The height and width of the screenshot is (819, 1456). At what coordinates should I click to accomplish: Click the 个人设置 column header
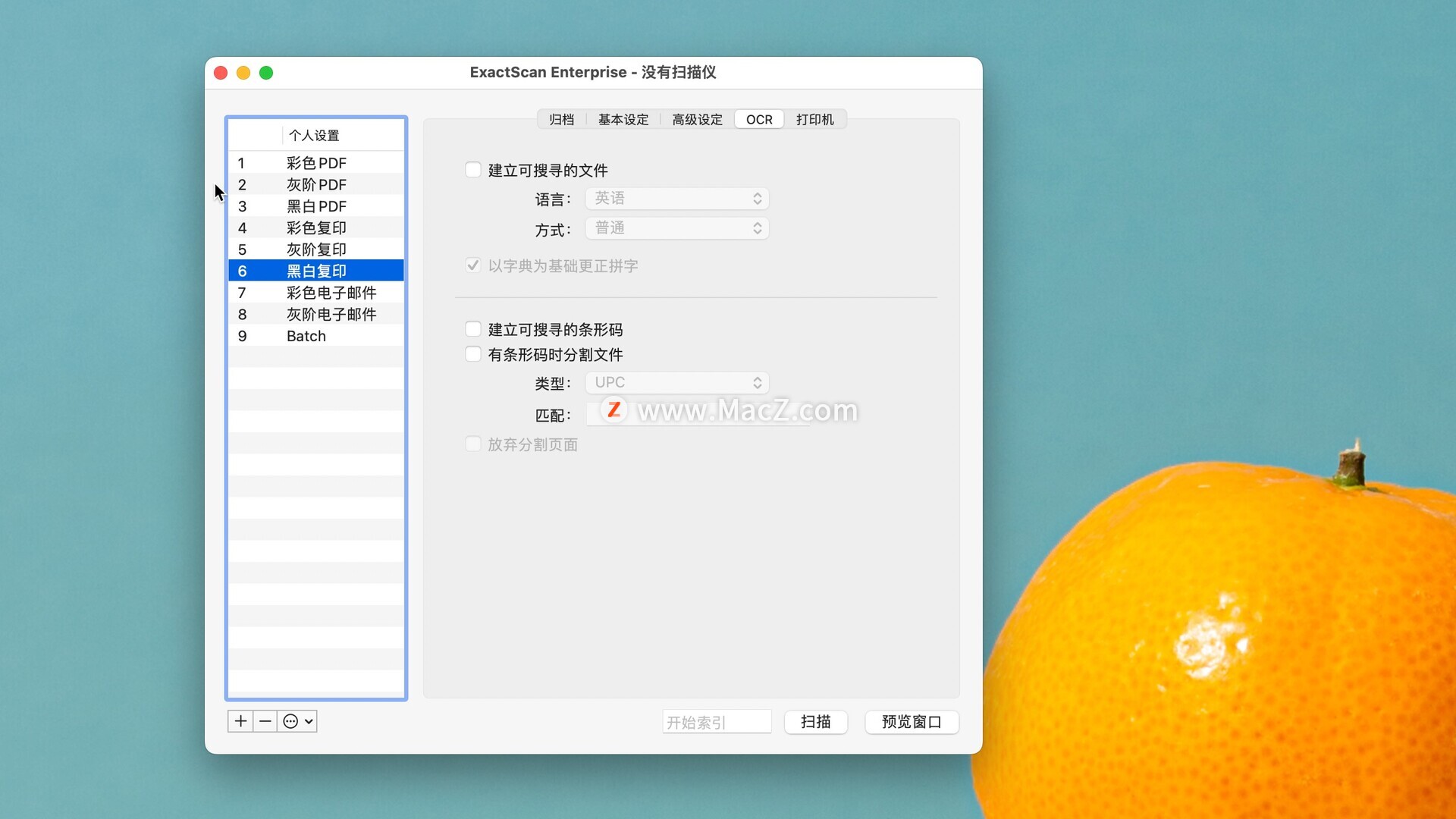click(x=343, y=136)
